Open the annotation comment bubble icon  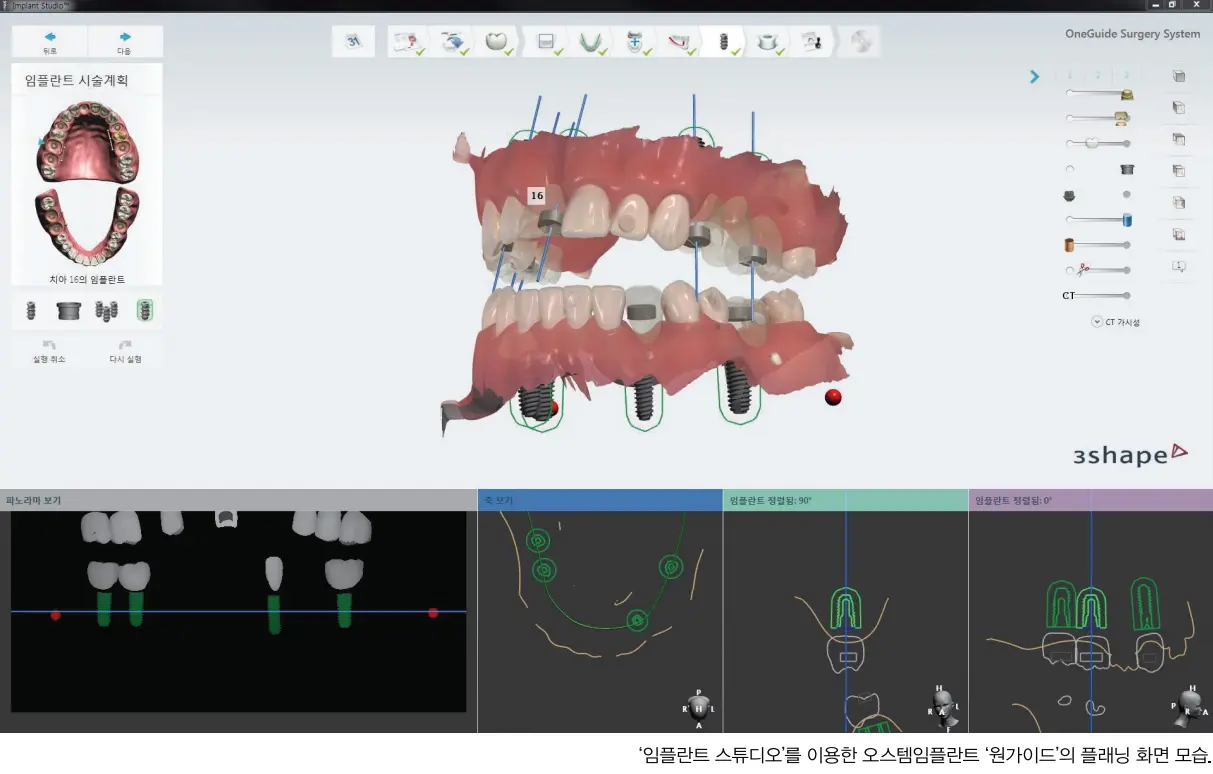(x=1179, y=267)
